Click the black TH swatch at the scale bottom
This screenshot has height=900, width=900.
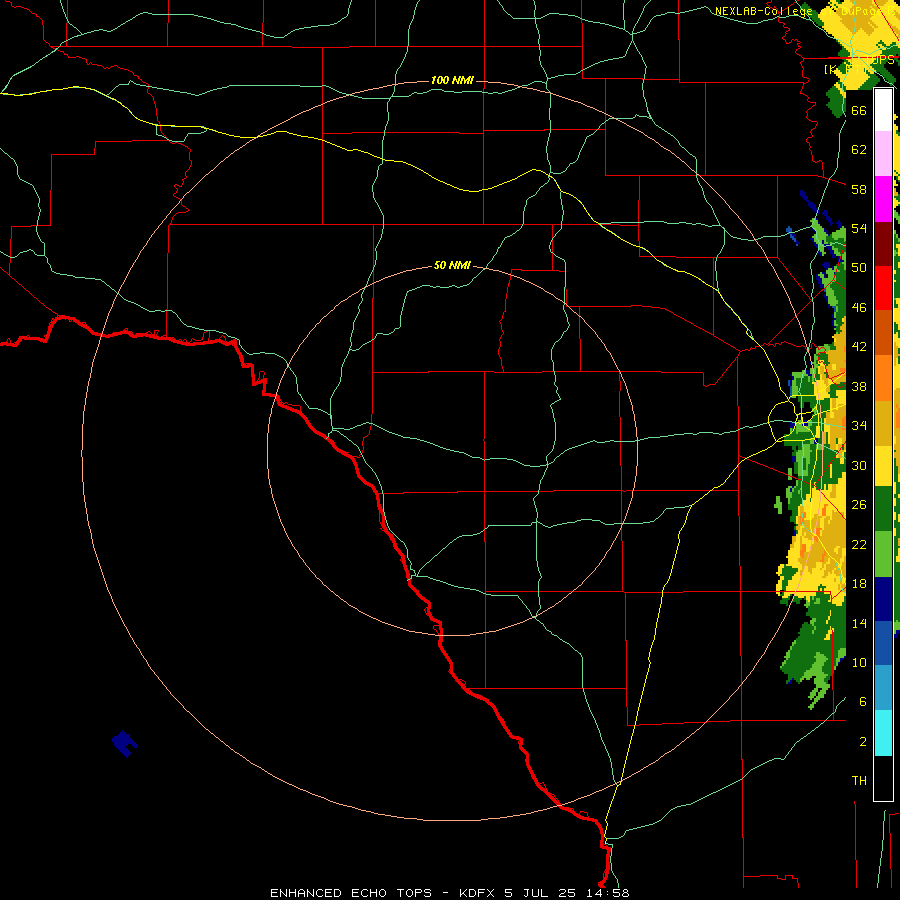pyautogui.click(x=883, y=778)
